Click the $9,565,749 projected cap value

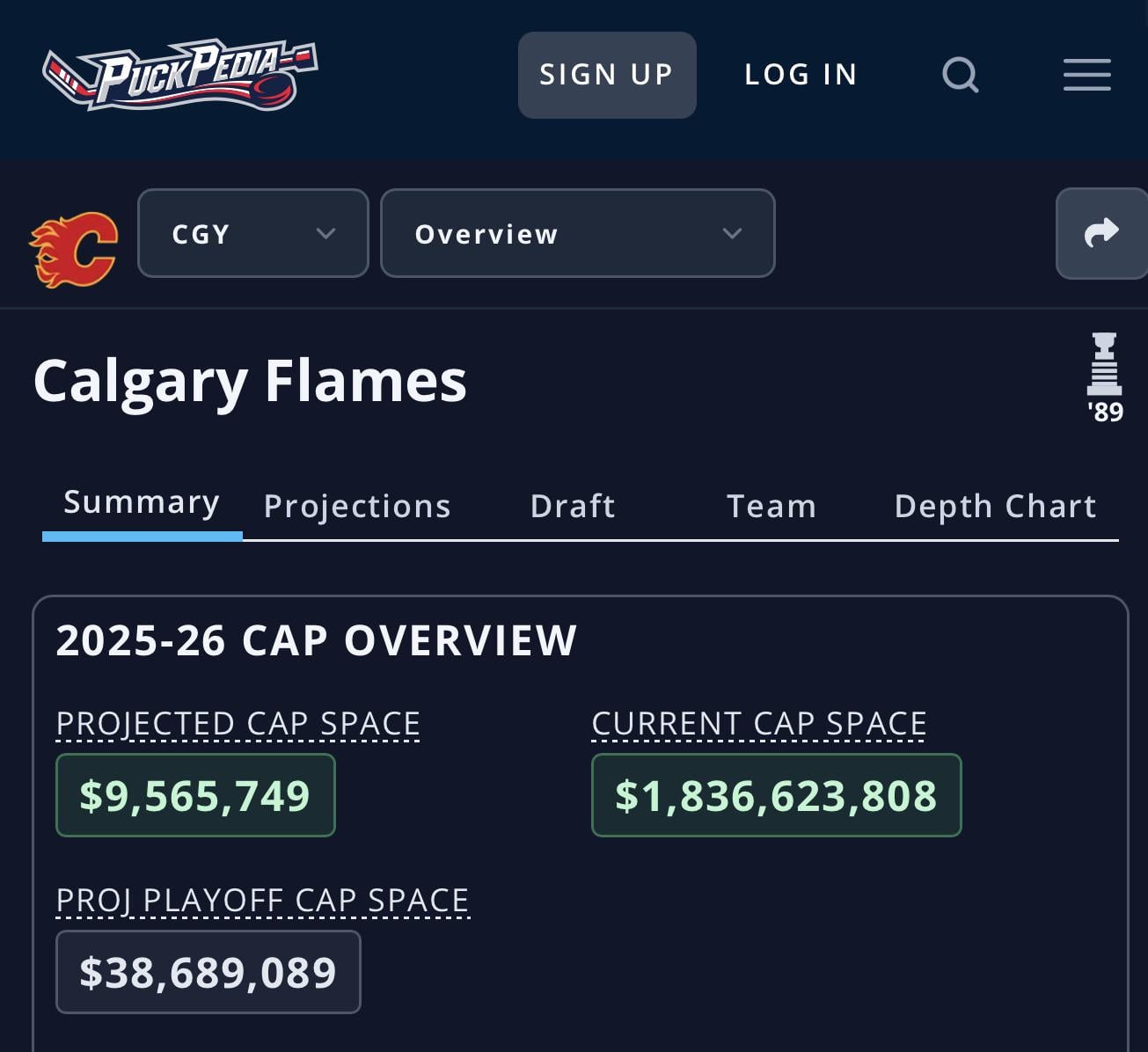[195, 795]
